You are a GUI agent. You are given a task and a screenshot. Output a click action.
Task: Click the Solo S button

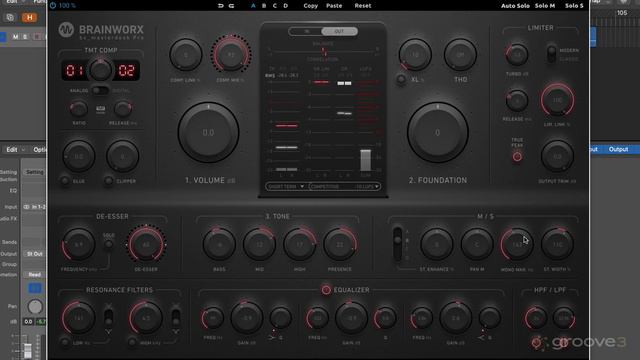(574, 6)
